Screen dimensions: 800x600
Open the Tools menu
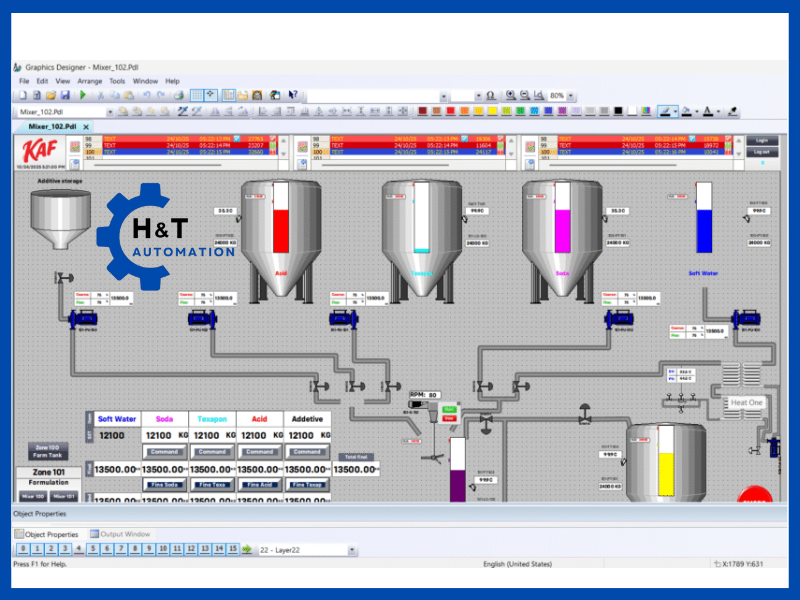pos(117,81)
